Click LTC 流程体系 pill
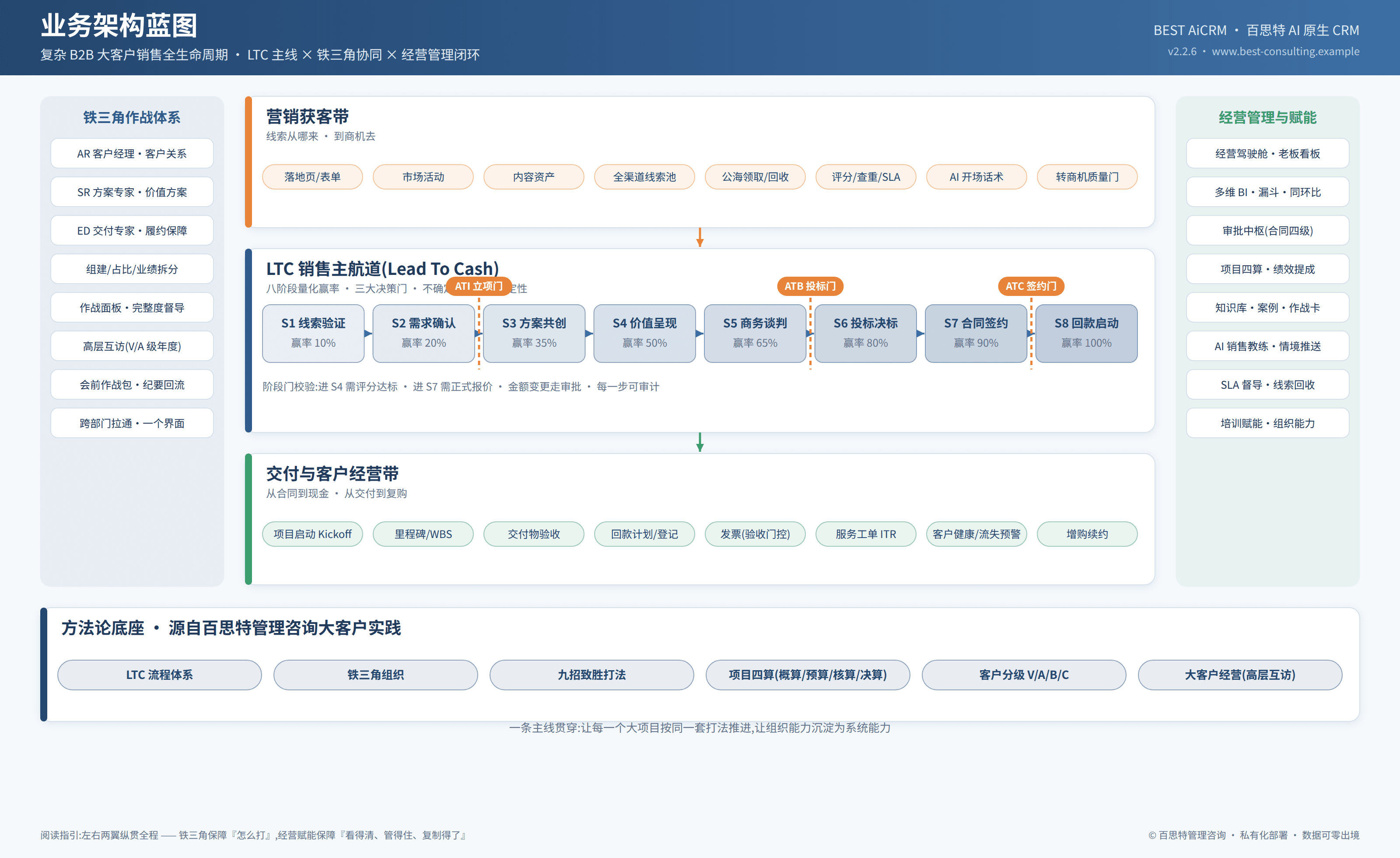1400x858 pixels. click(x=160, y=675)
